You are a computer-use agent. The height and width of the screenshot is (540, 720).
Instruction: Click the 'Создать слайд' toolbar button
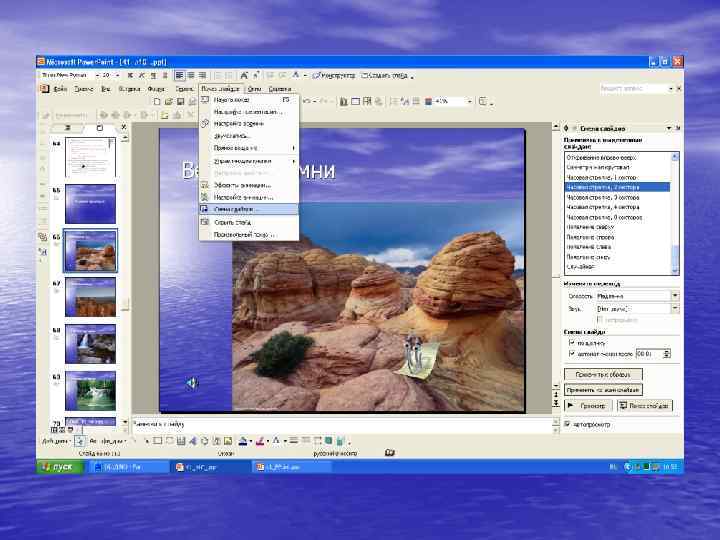(x=385, y=75)
